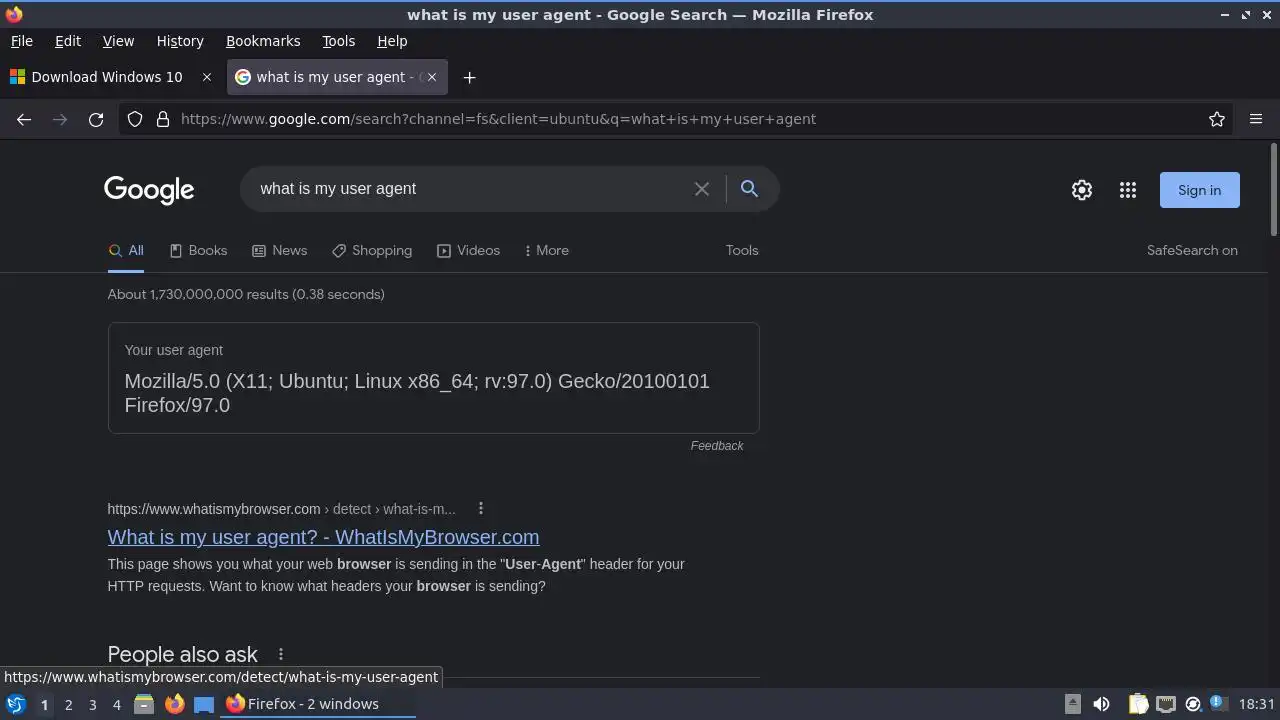Image resolution: width=1280 pixels, height=720 pixels.
Task: Show desktop using taskbar icon
Action: point(204,704)
